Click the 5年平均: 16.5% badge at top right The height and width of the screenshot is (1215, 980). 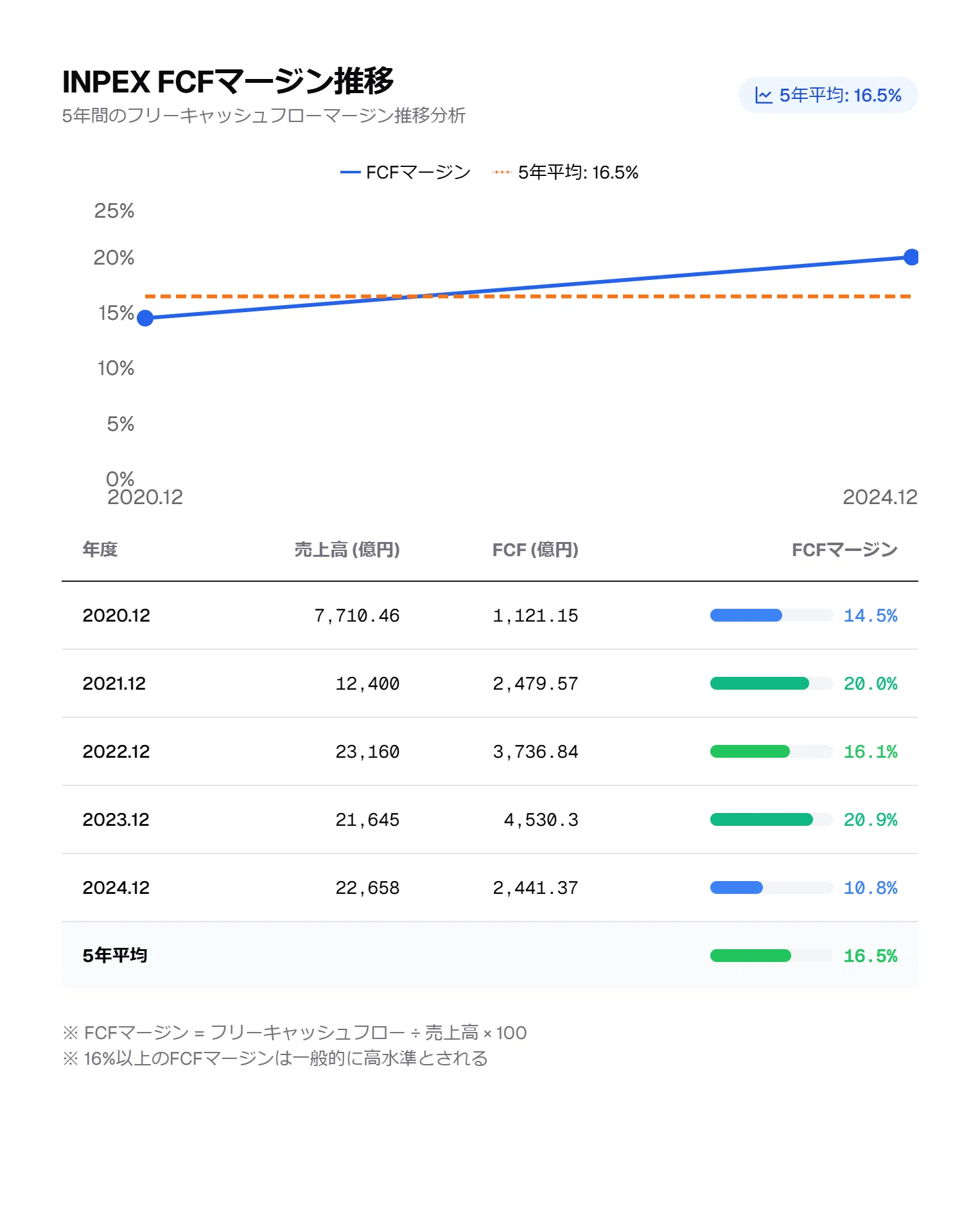[828, 95]
